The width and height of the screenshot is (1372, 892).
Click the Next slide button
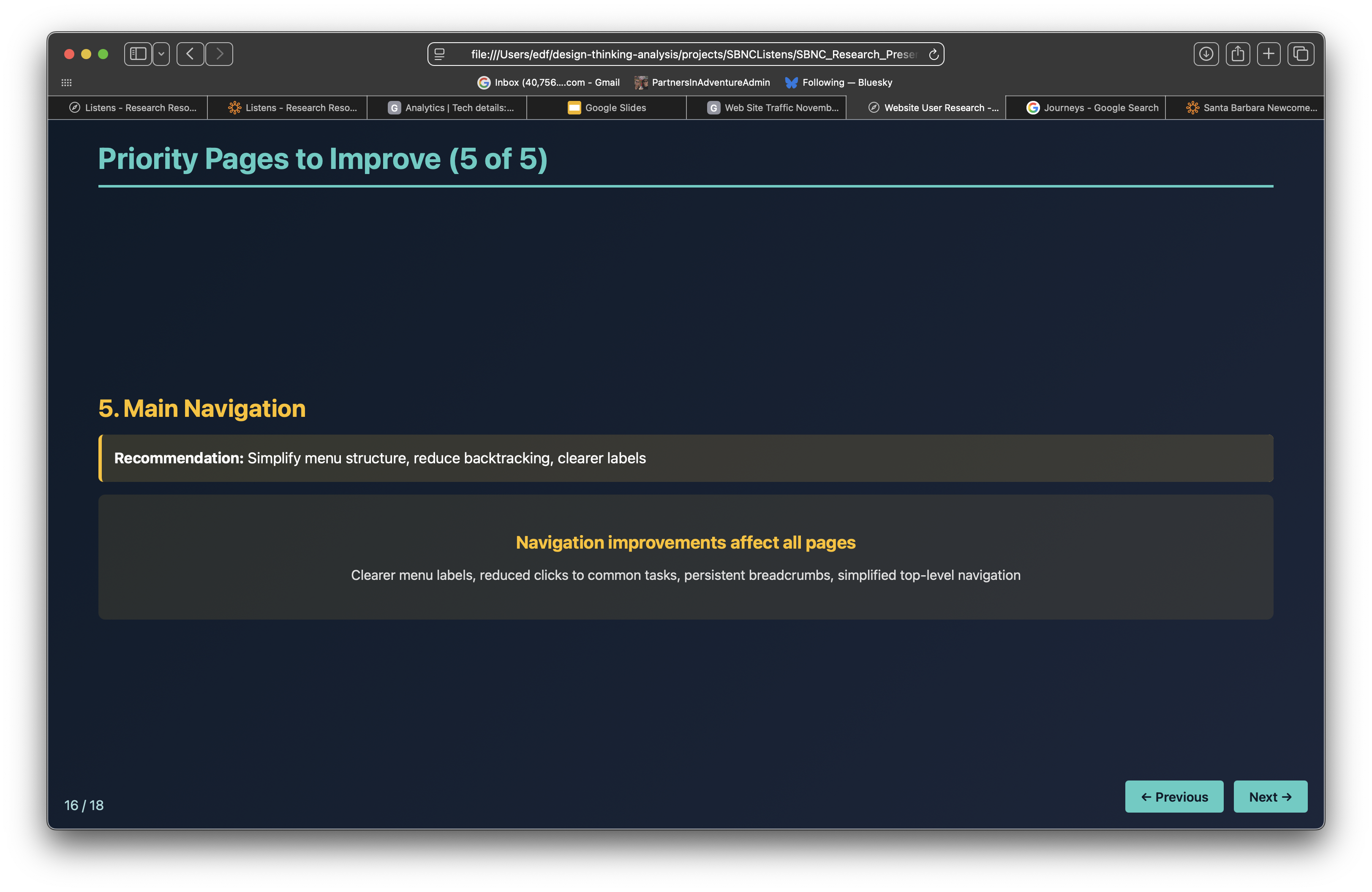coord(1270,797)
